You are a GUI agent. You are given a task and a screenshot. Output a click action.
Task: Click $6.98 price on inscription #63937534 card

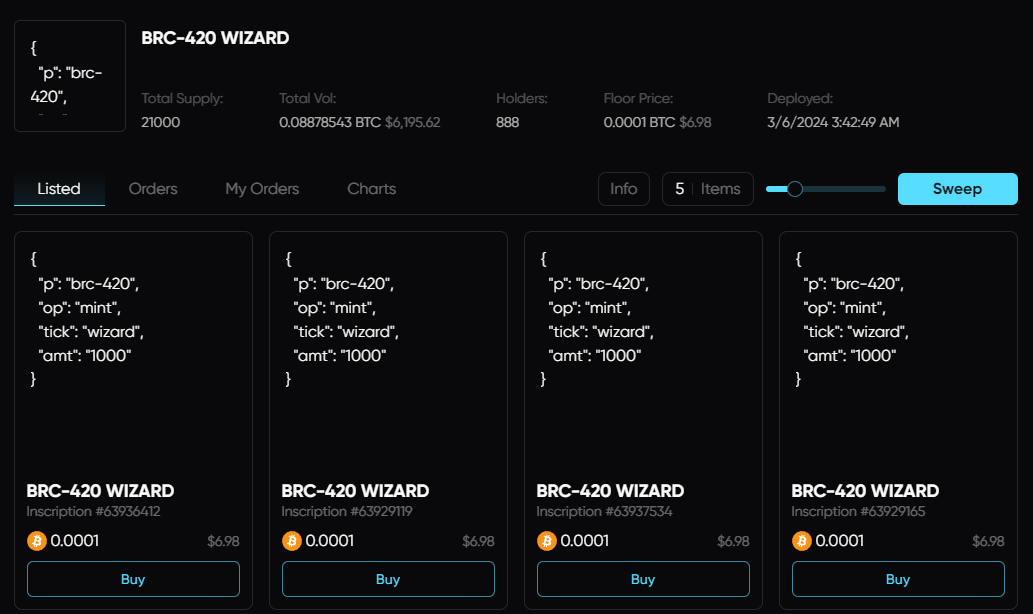[x=733, y=542]
